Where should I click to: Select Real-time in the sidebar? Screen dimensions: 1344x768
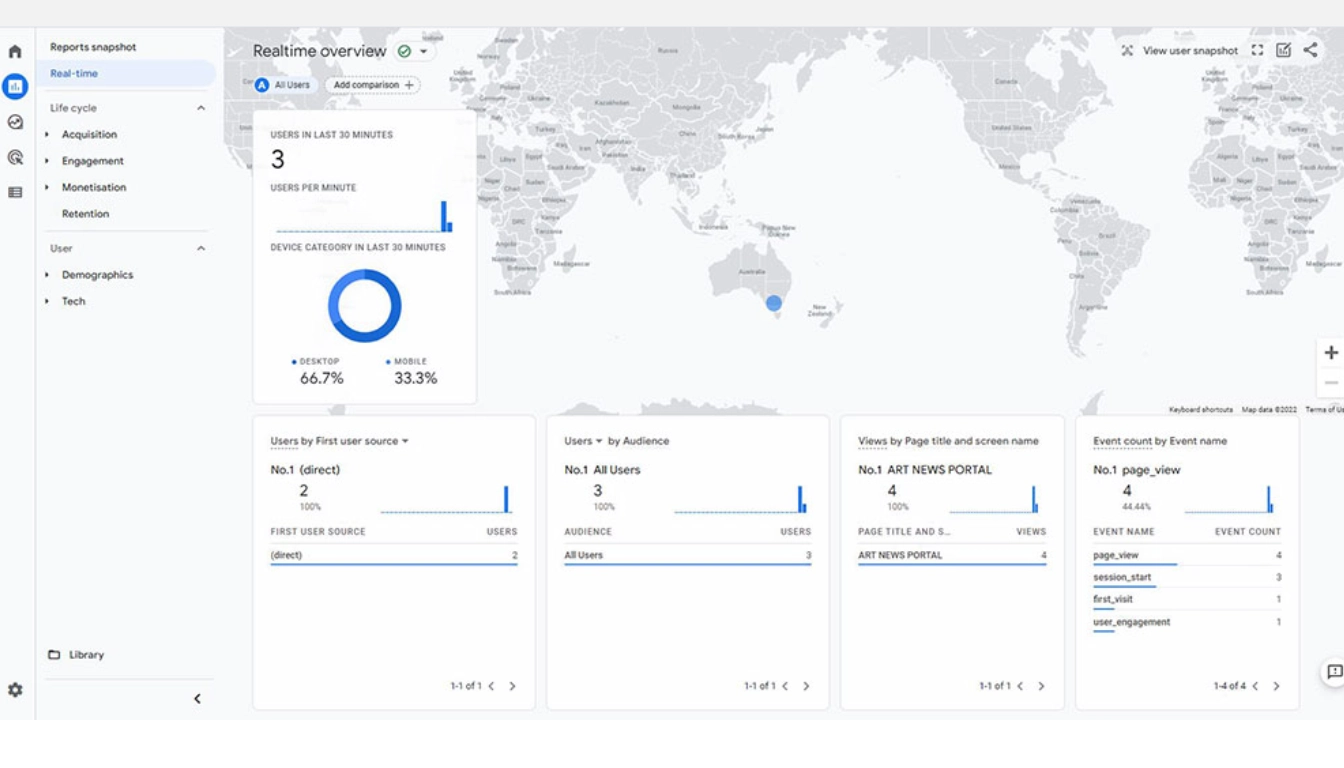click(126, 73)
